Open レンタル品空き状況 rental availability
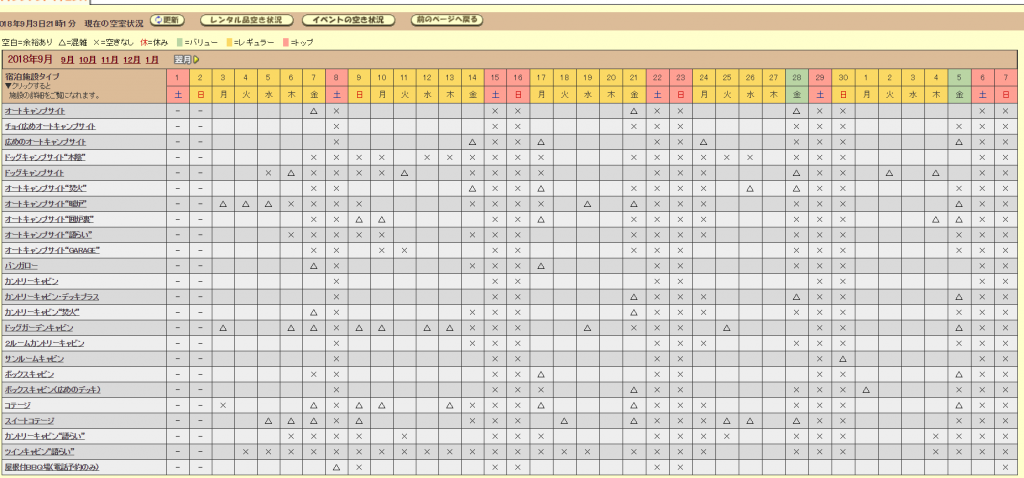Screen dimensions: 1024x478 pos(245,20)
